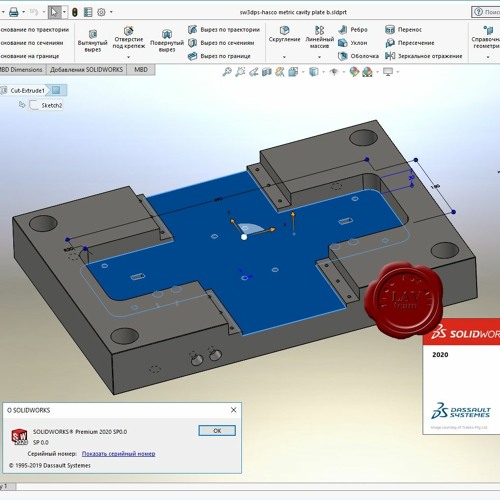
Task: Select the Ребро rib tool
Action: [x=353, y=30]
